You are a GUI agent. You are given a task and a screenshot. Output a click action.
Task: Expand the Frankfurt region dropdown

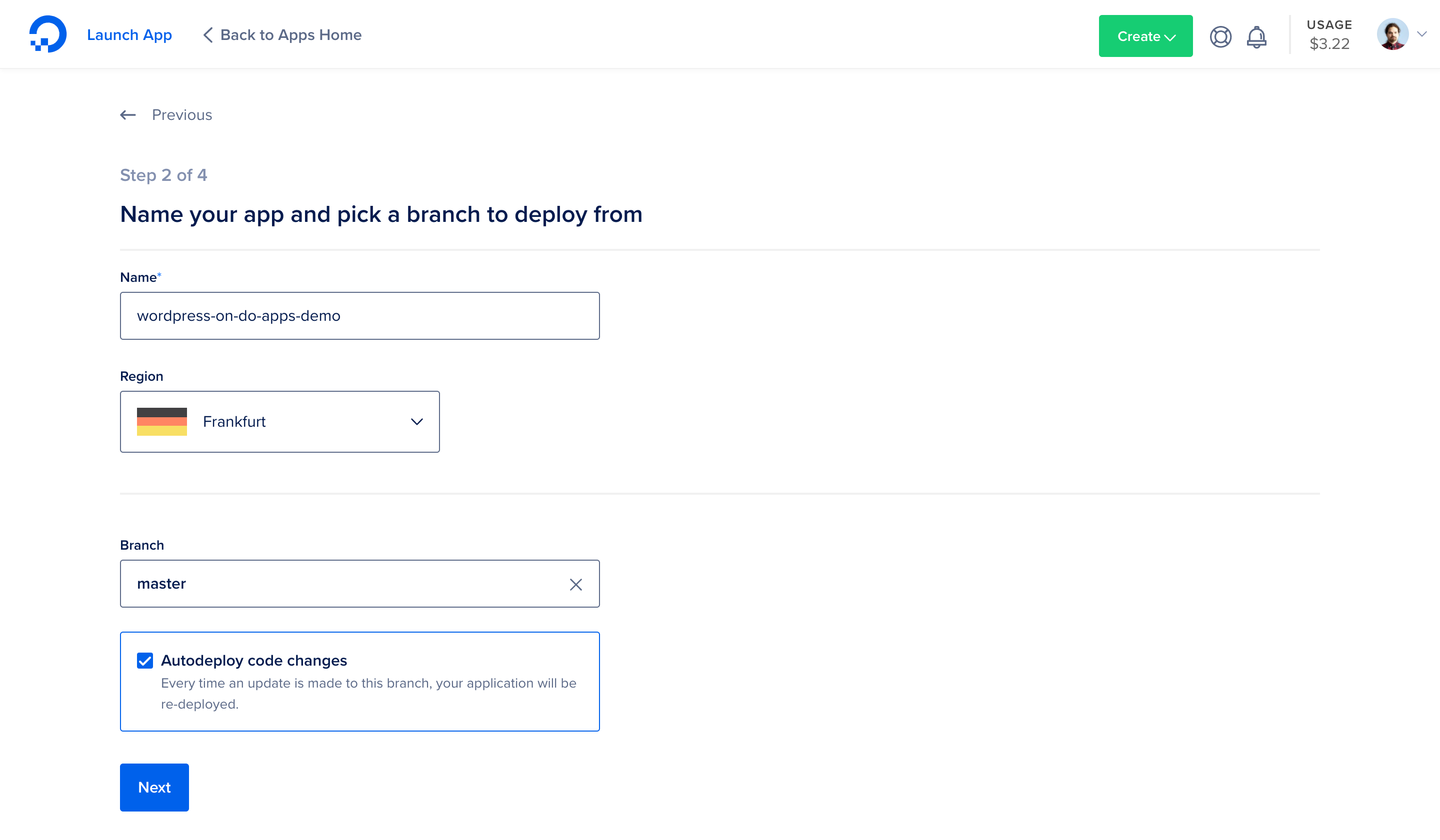pos(416,421)
